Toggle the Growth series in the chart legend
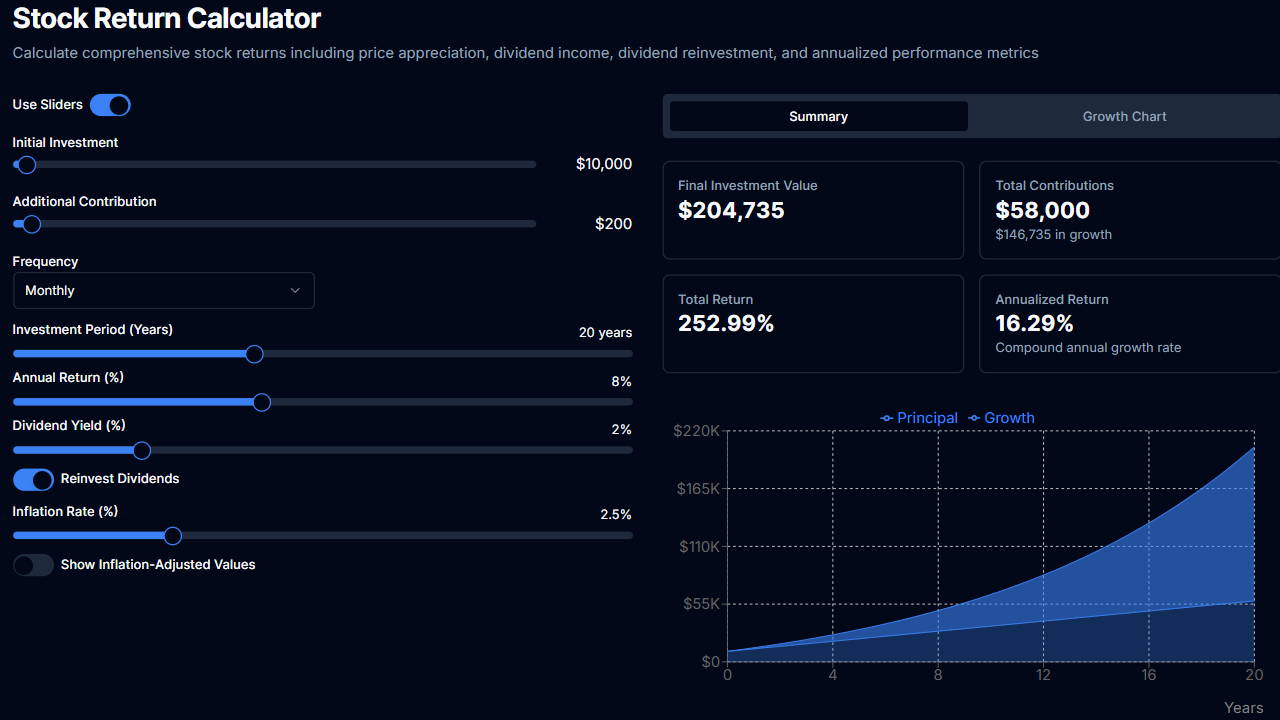 [x=1000, y=418]
